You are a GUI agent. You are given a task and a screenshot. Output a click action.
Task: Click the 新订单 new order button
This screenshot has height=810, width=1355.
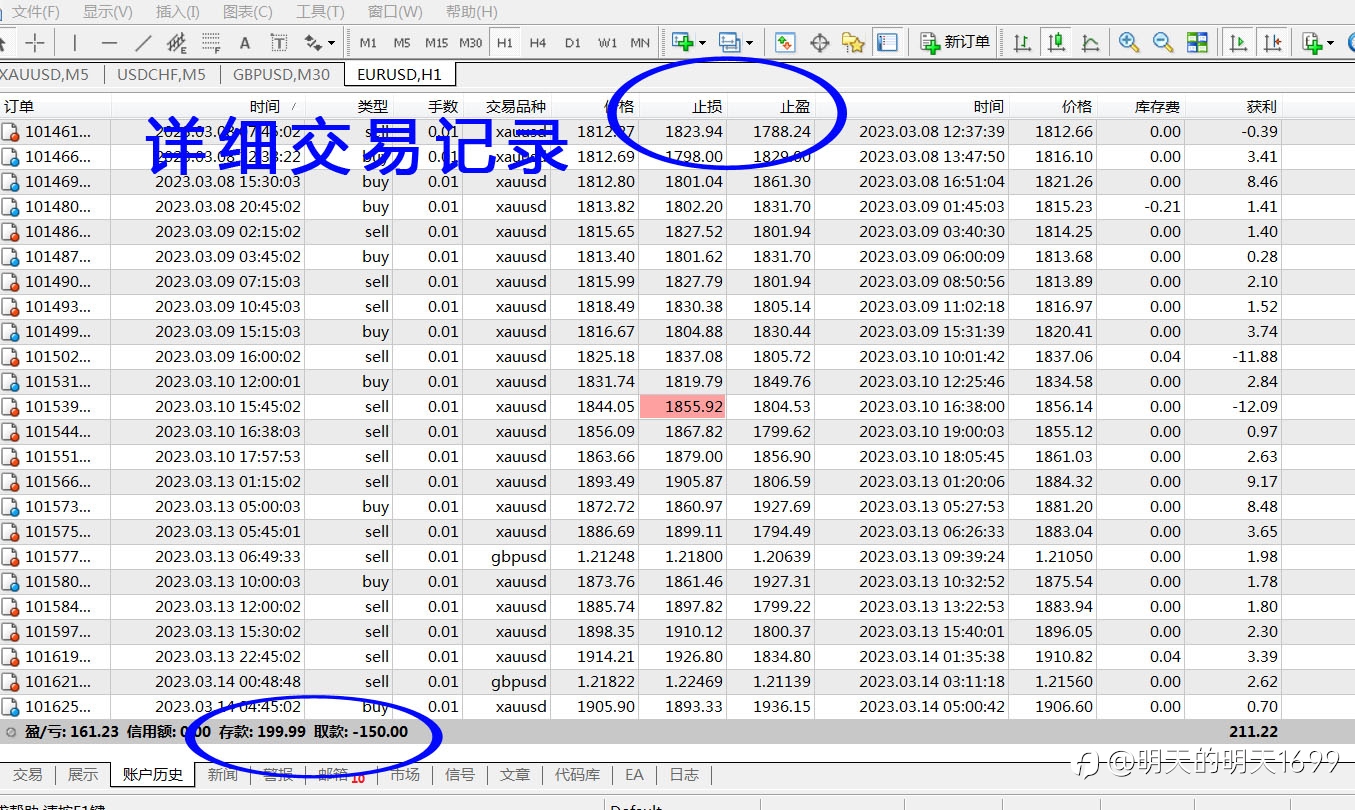pos(955,42)
